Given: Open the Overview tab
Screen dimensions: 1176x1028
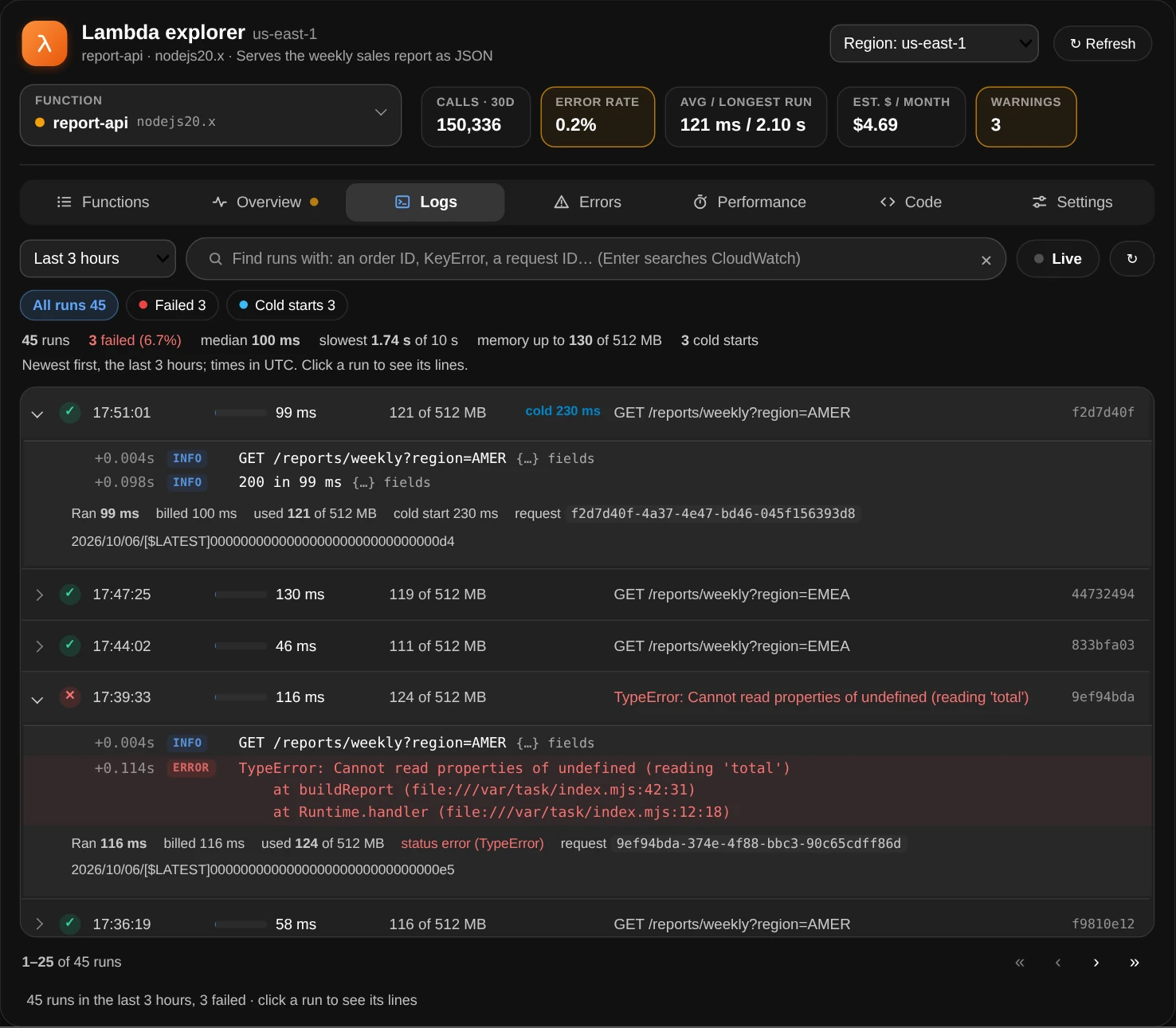Looking at the screenshot, I should pyautogui.click(x=265, y=202).
